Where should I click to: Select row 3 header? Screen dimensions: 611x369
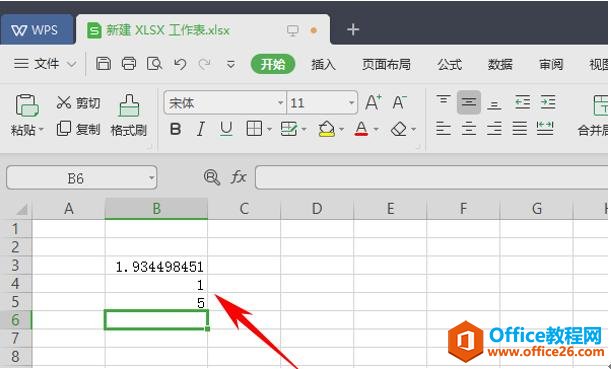pyautogui.click(x=16, y=265)
